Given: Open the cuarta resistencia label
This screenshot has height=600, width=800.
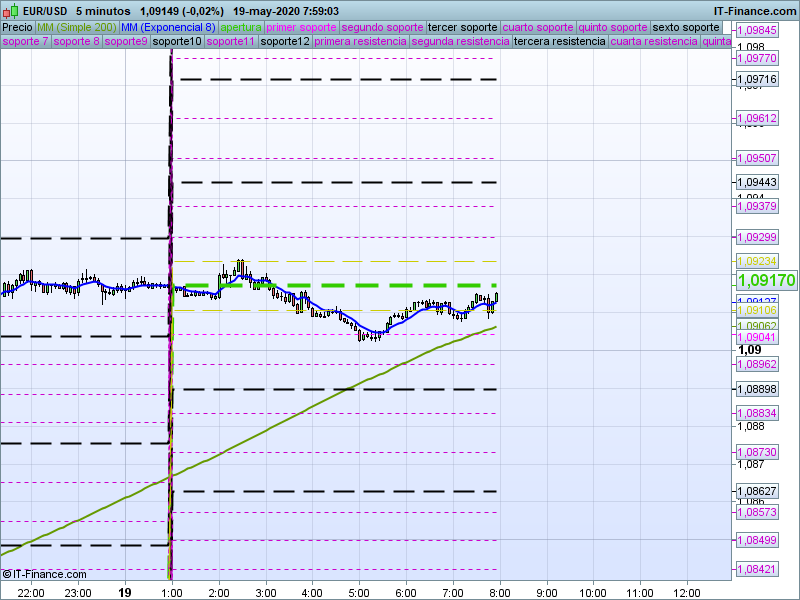Looking at the screenshot, I should pyautogui.click(x=654, y=42).
